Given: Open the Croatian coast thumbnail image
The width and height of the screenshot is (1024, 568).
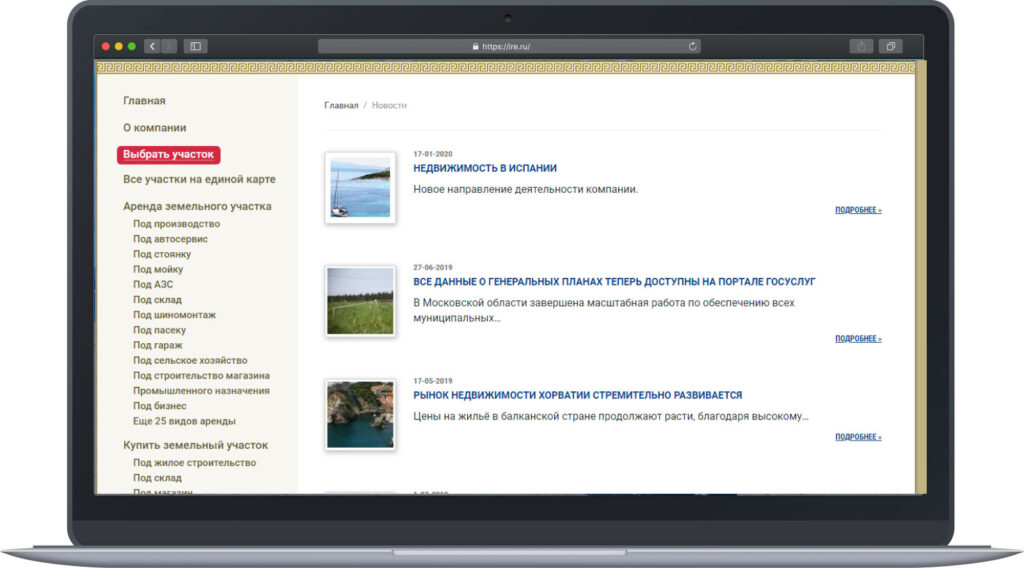Looking at the screenshot, I should 360,415.
